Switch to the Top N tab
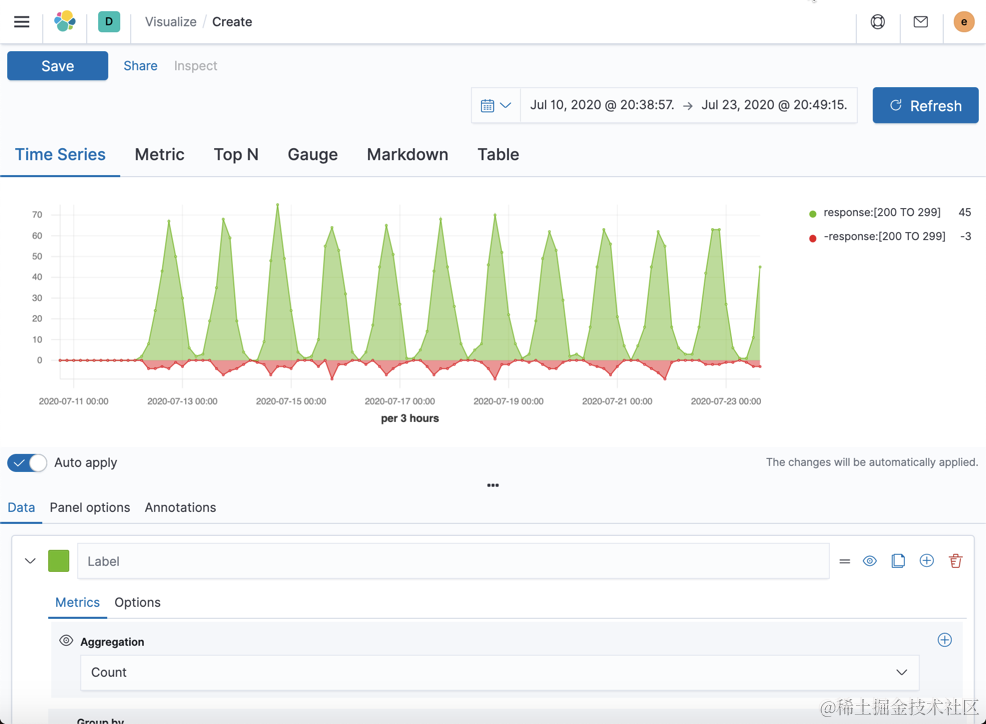The image size is (986, 724). [236, 155]
